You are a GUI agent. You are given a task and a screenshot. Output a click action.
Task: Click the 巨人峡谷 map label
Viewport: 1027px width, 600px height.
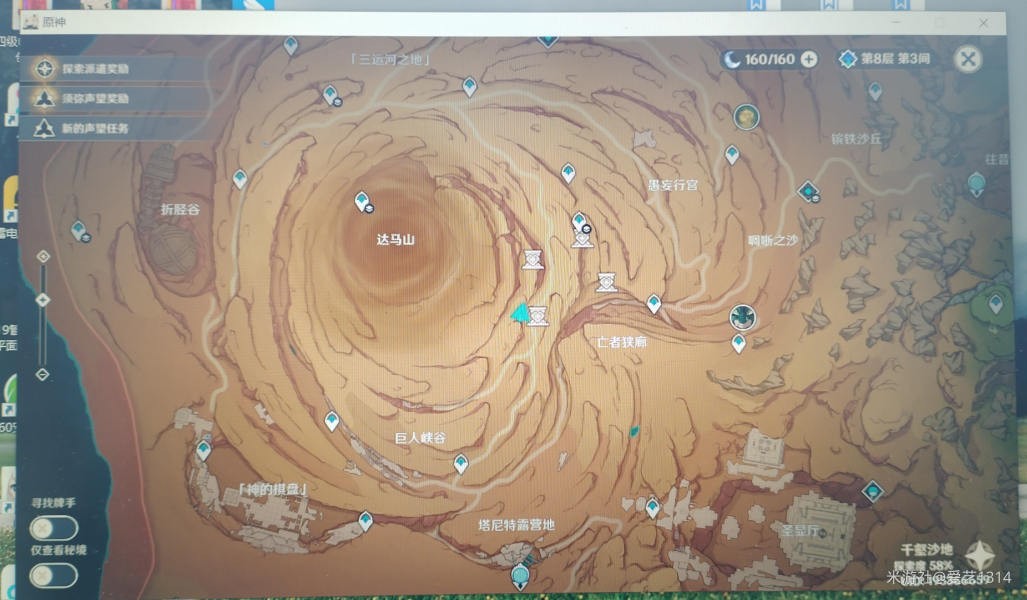(x=420, y=438)
